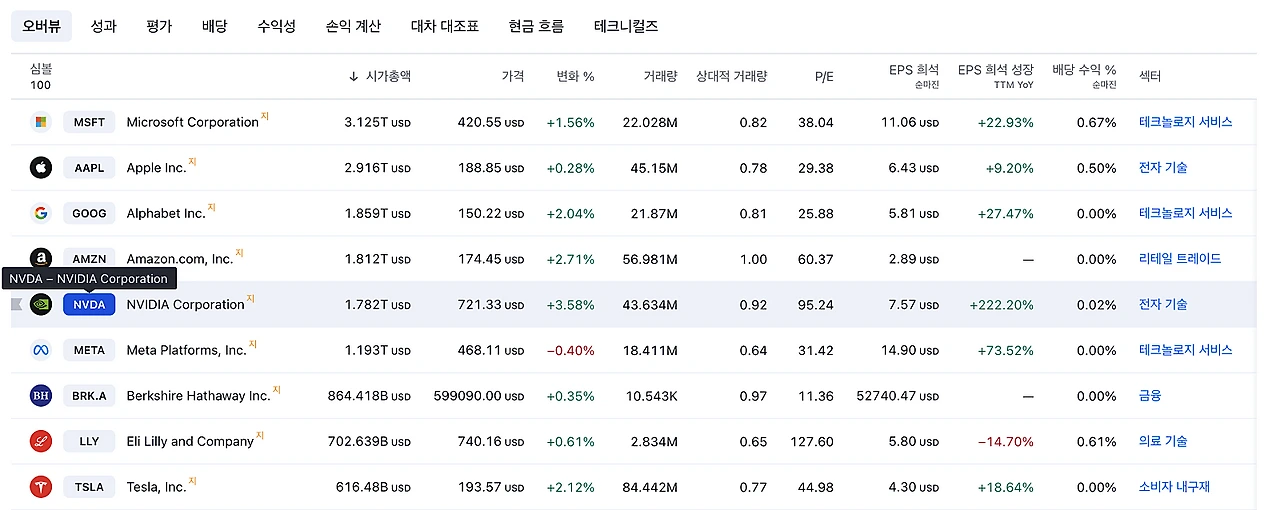Click the Alphabet Google logo icon

[x=40, y=213]
